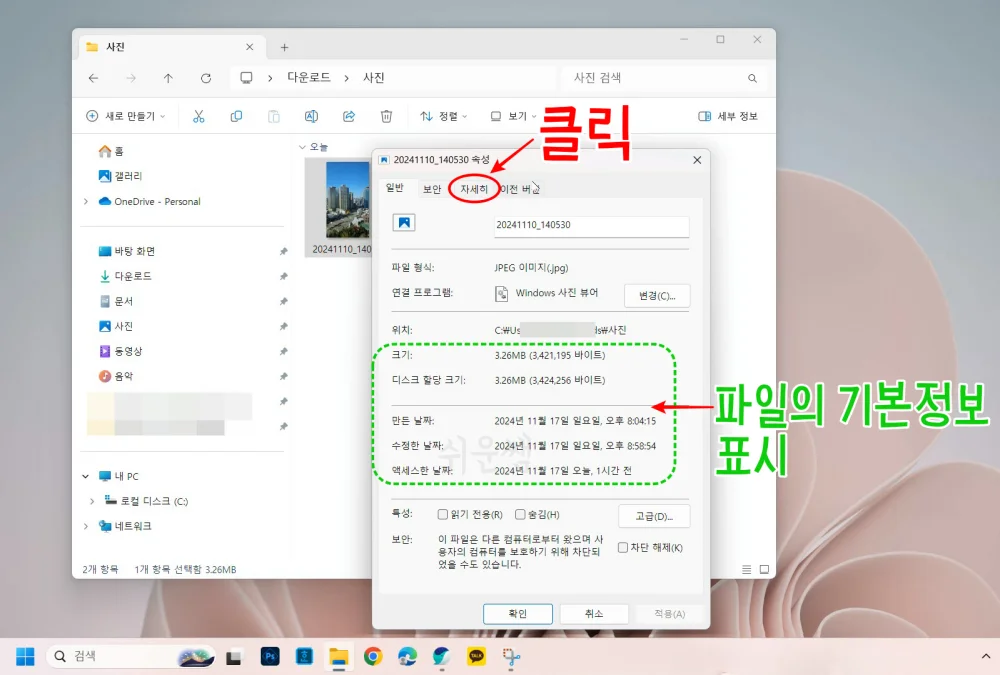Click the Paste icon in the toolbar

[x=276, y=117]
